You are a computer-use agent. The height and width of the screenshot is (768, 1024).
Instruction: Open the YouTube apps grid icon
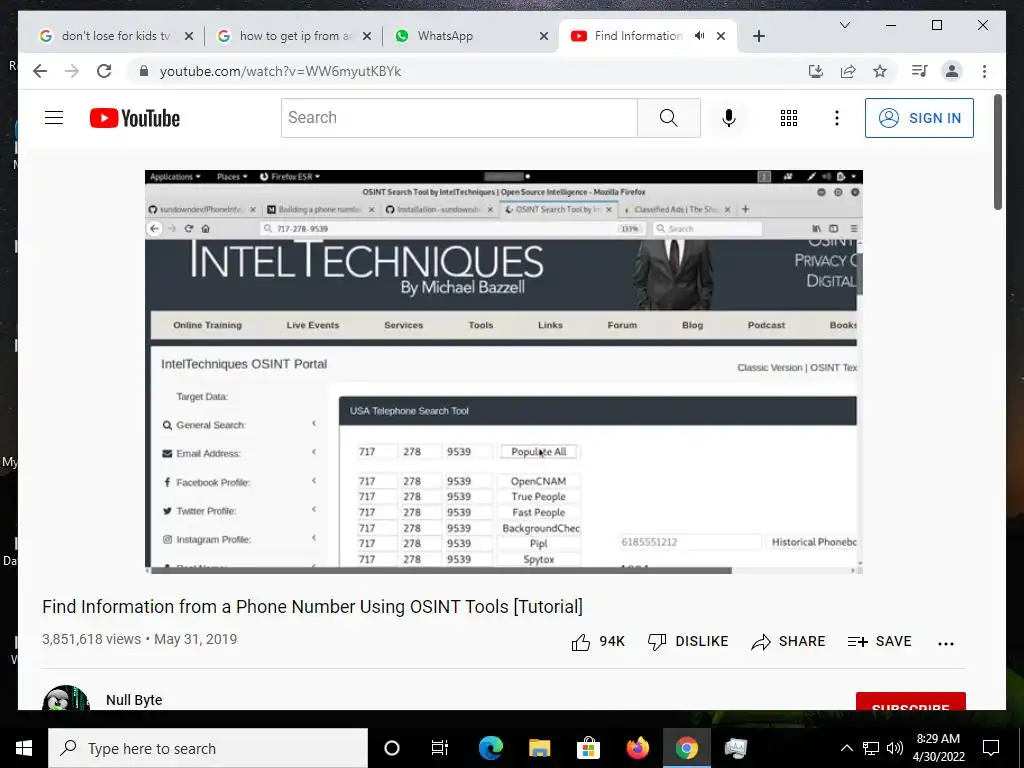point(789,118)
